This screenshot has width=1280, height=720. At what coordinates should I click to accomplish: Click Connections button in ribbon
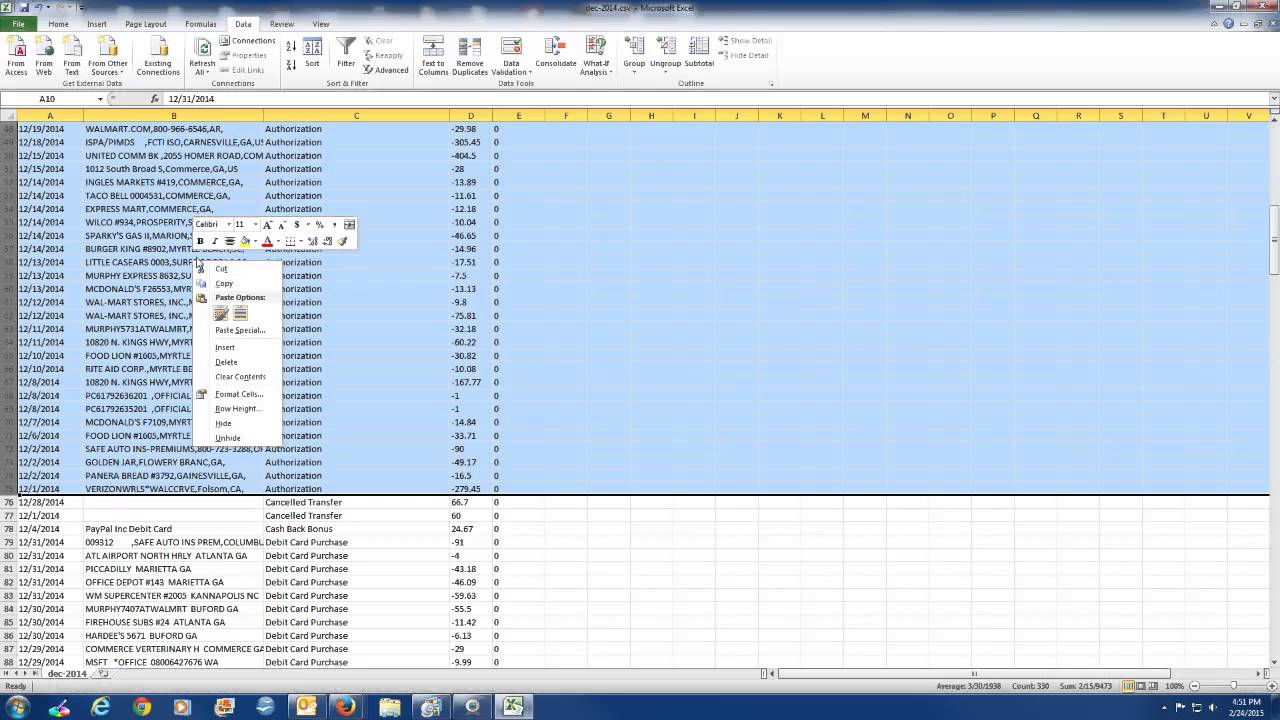point(247,41)
